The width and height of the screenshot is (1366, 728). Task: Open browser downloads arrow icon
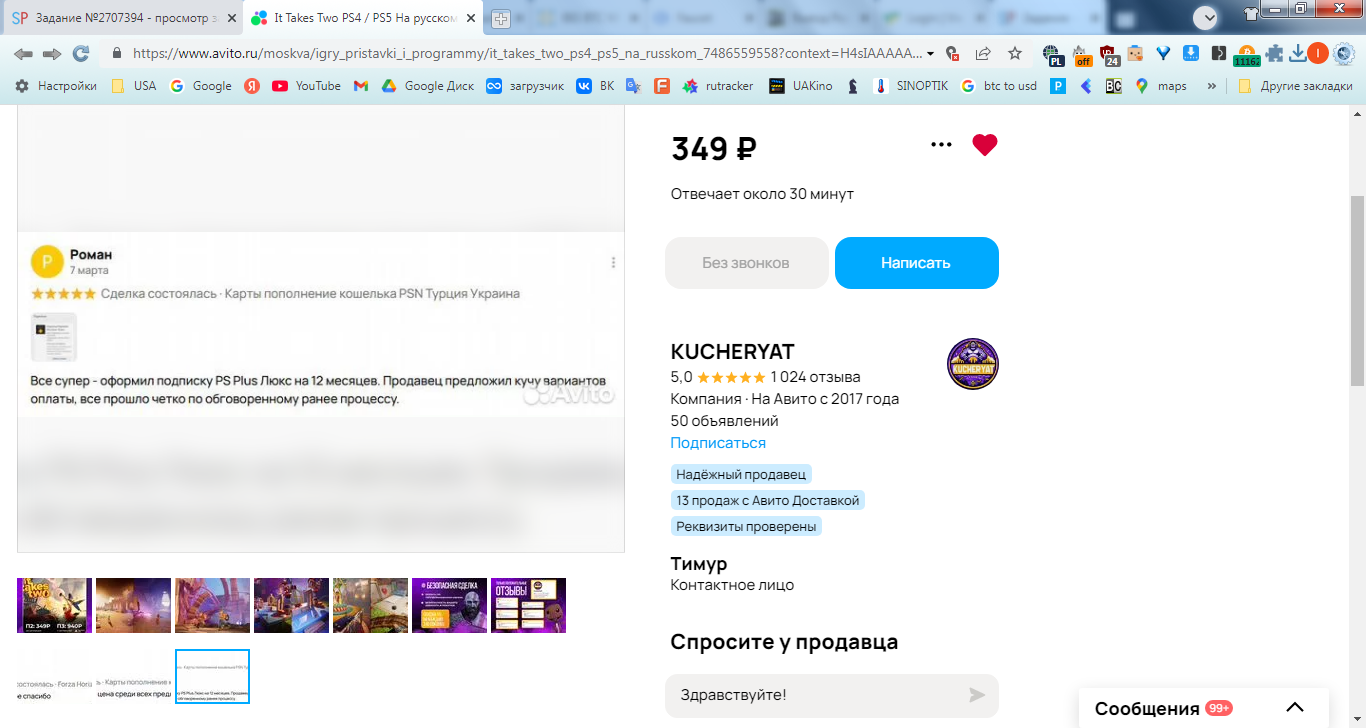[1297, 54]
